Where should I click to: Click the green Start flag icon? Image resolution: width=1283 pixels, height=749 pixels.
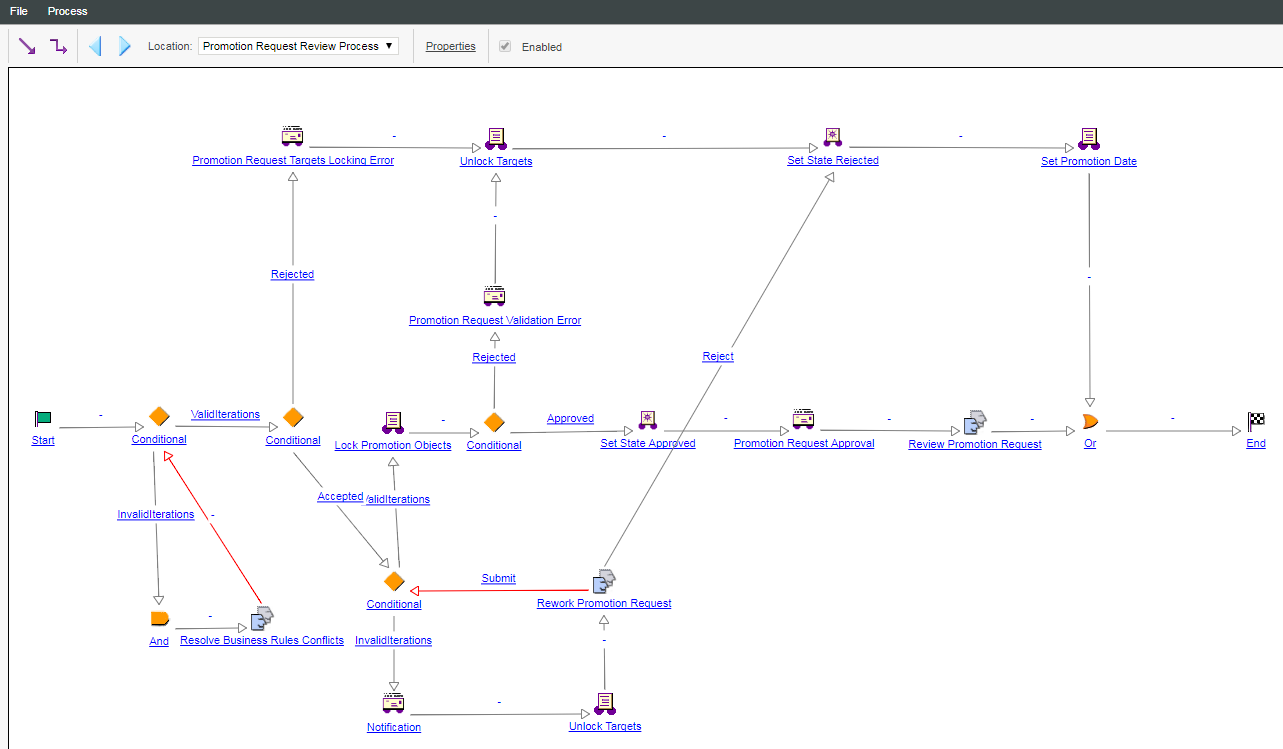coord(42,420)
